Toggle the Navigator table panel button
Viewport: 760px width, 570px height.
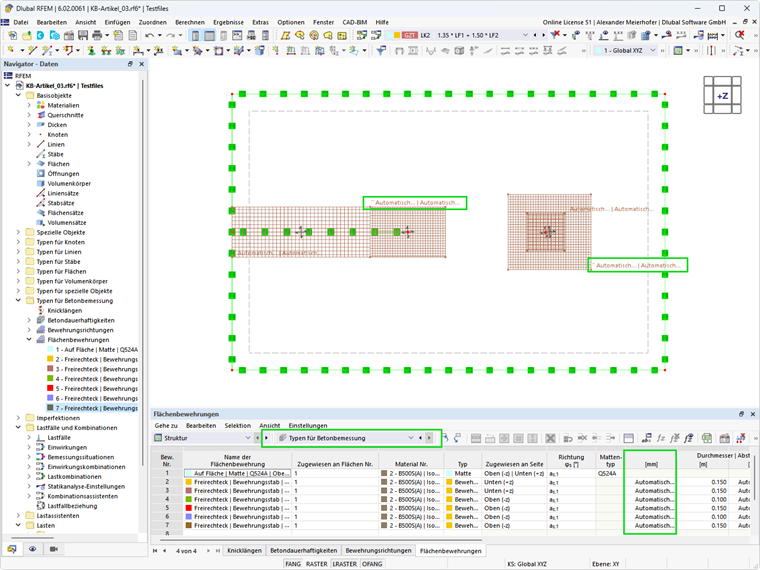pyautogui.click(x=195, y=35)
